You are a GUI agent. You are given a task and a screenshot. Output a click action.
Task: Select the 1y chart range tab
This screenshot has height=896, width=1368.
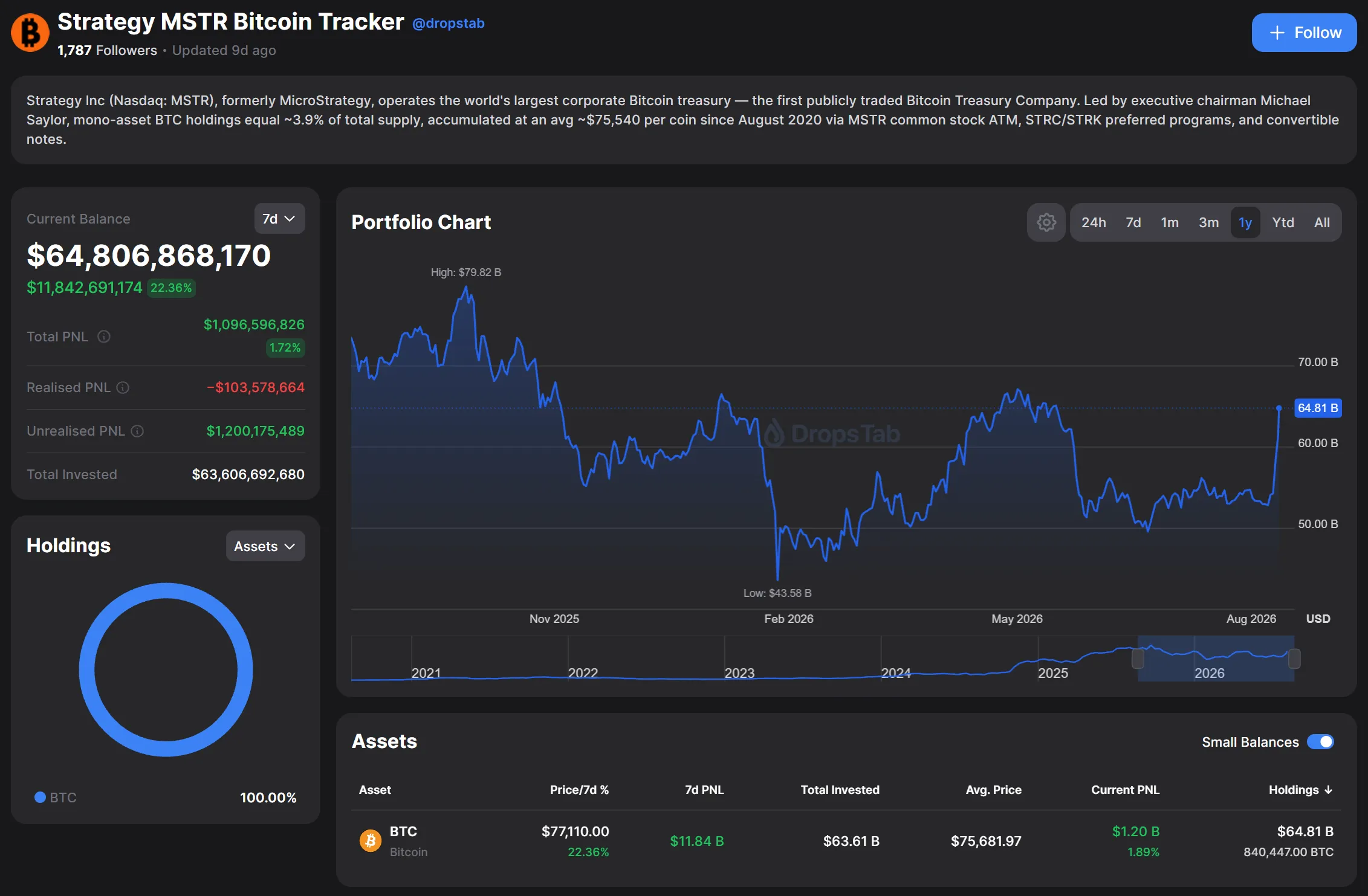click(1245, 222)
